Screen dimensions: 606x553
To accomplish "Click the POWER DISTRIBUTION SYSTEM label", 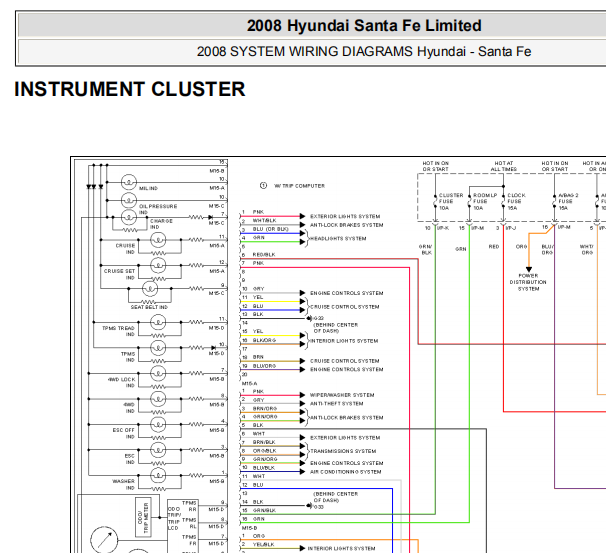I will point(528,282).
